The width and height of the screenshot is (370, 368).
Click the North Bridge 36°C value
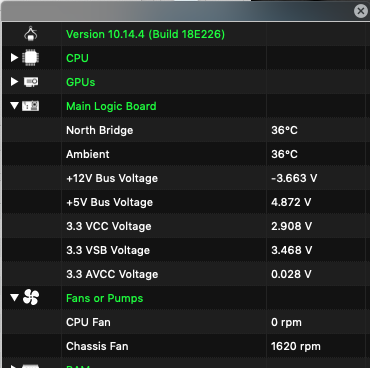[284, 130]
